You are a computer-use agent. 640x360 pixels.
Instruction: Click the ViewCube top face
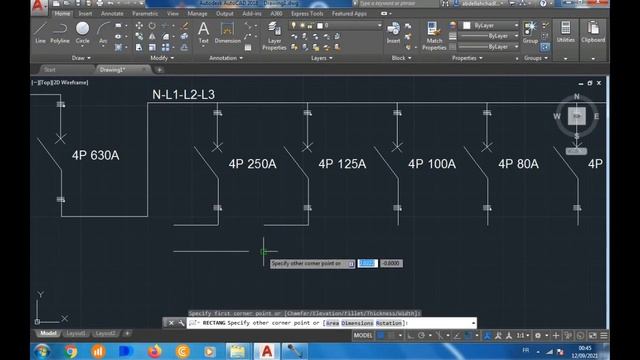[576, 116]
